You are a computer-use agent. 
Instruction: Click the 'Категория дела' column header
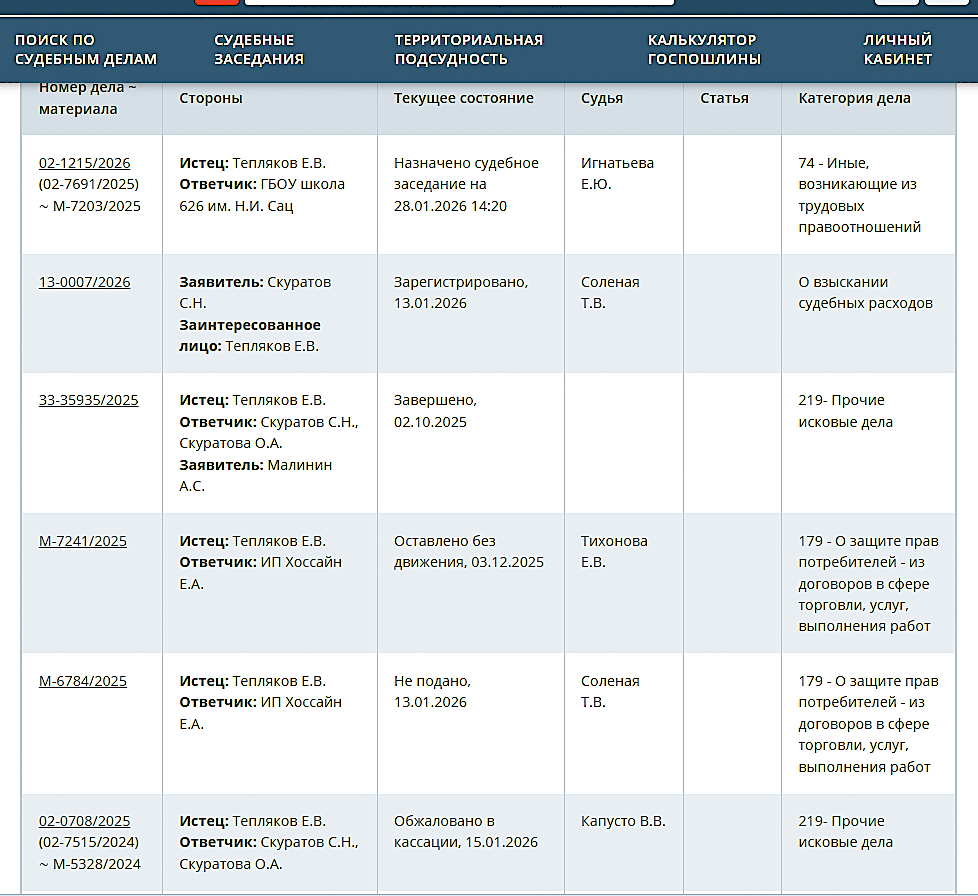[854, 98]
